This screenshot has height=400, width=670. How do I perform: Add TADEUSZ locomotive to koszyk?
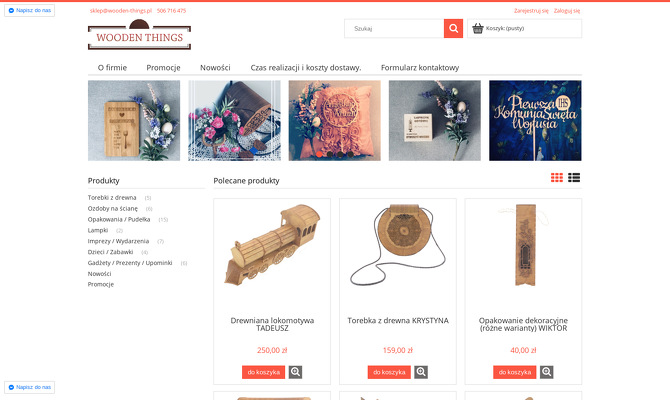click(x=264, y=372)
